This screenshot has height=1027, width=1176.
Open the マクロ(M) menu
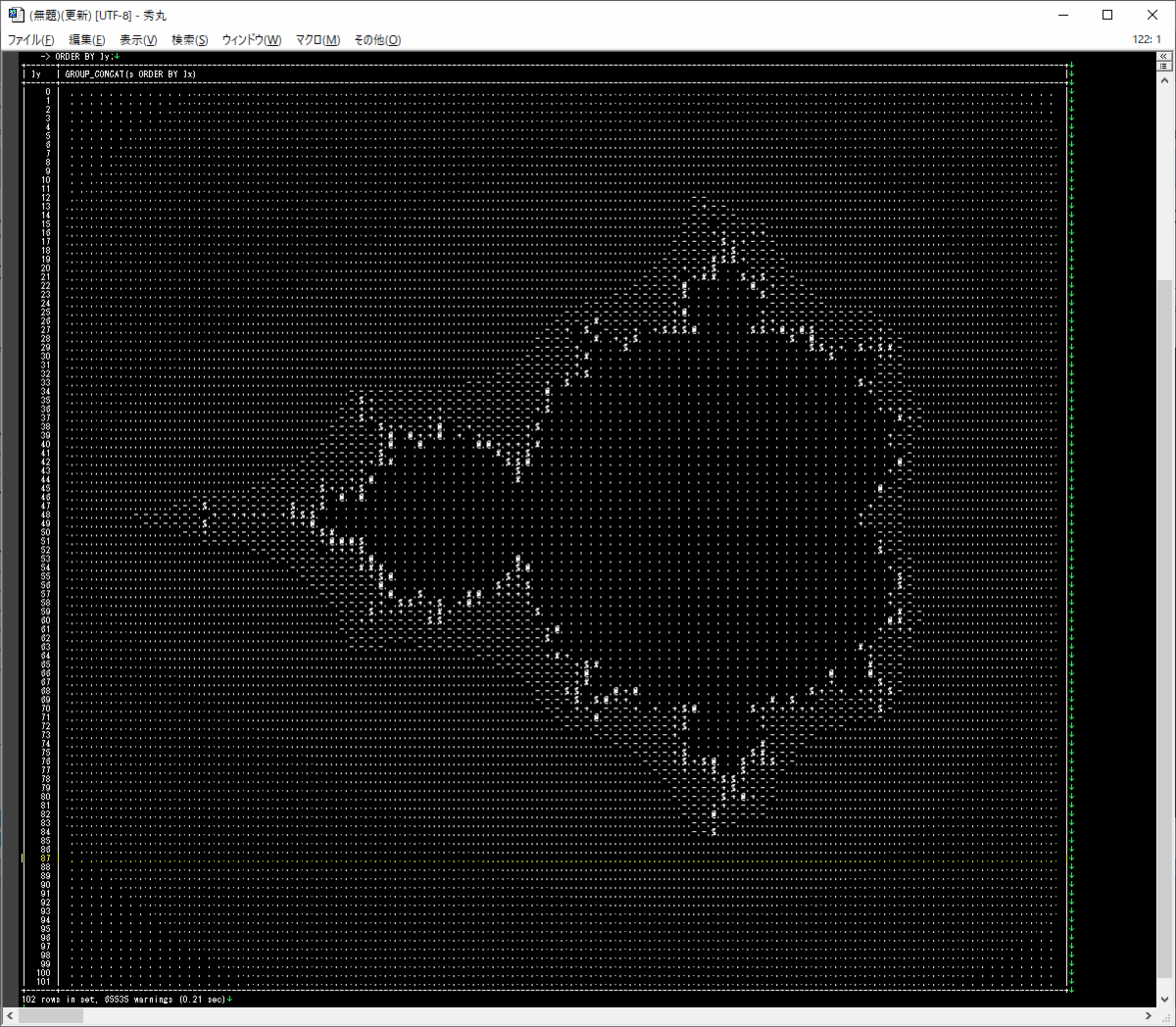coord(318,40)
